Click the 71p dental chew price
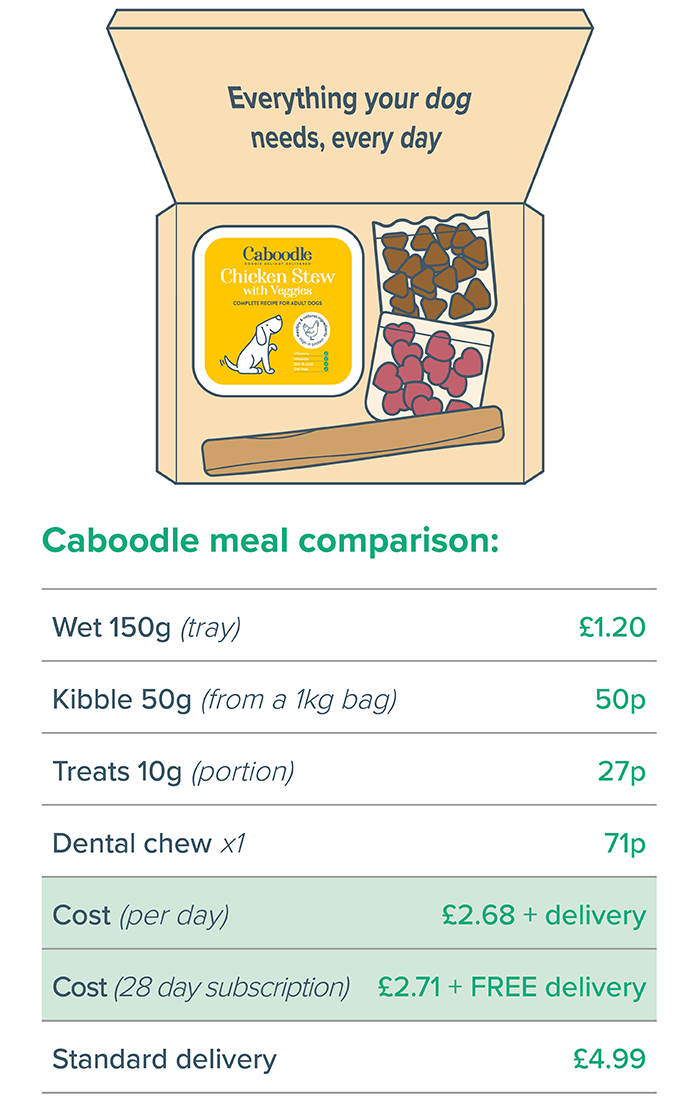 (625, 843)
